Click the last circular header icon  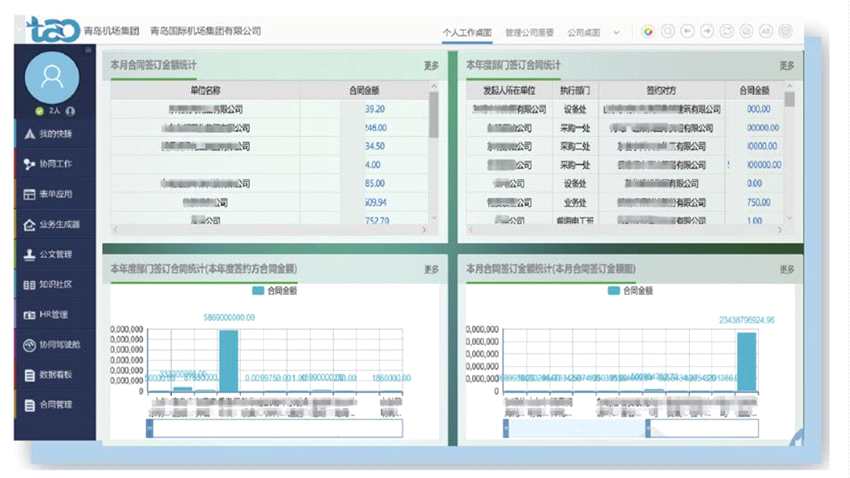tap(785, 31)
